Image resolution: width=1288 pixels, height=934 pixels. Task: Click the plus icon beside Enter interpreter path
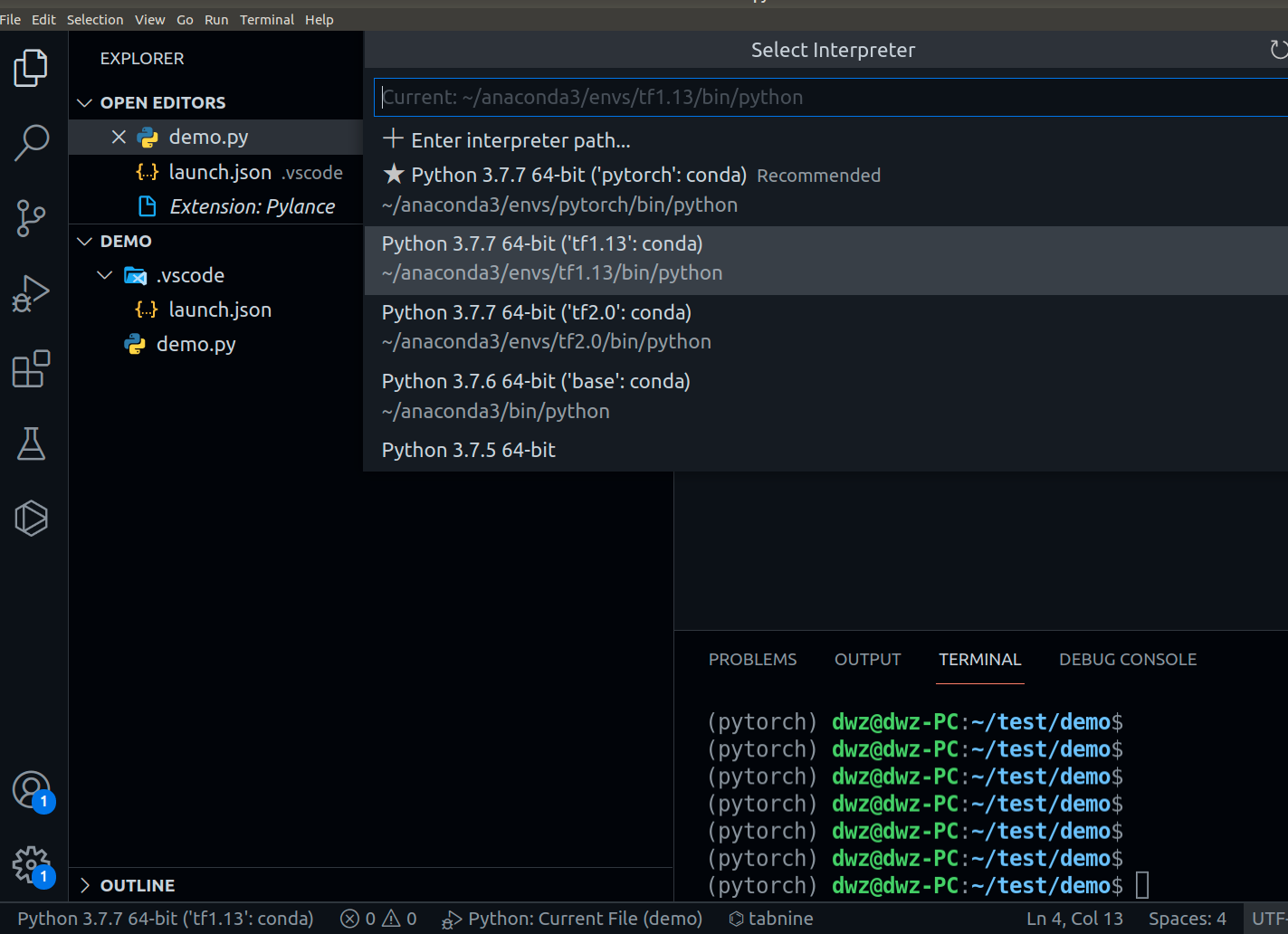coord(393,139)
